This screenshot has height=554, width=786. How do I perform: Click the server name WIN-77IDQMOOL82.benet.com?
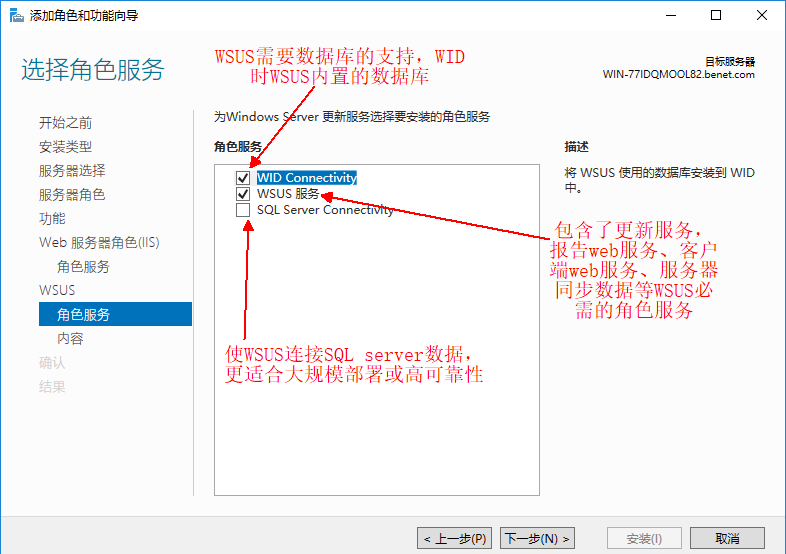pyautogui.click(x=679, y=75)
